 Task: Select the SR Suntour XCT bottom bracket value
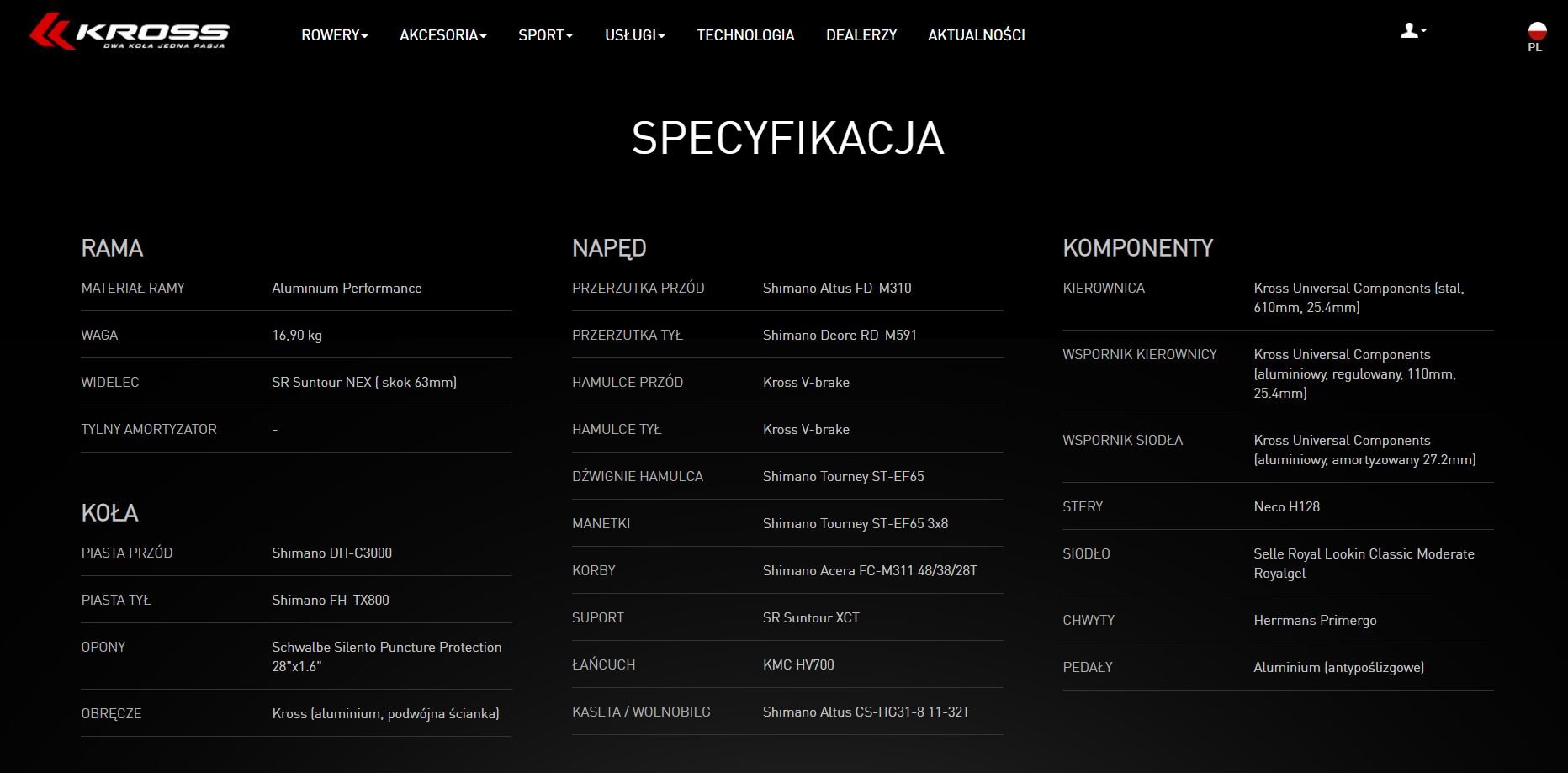(811, 617)
